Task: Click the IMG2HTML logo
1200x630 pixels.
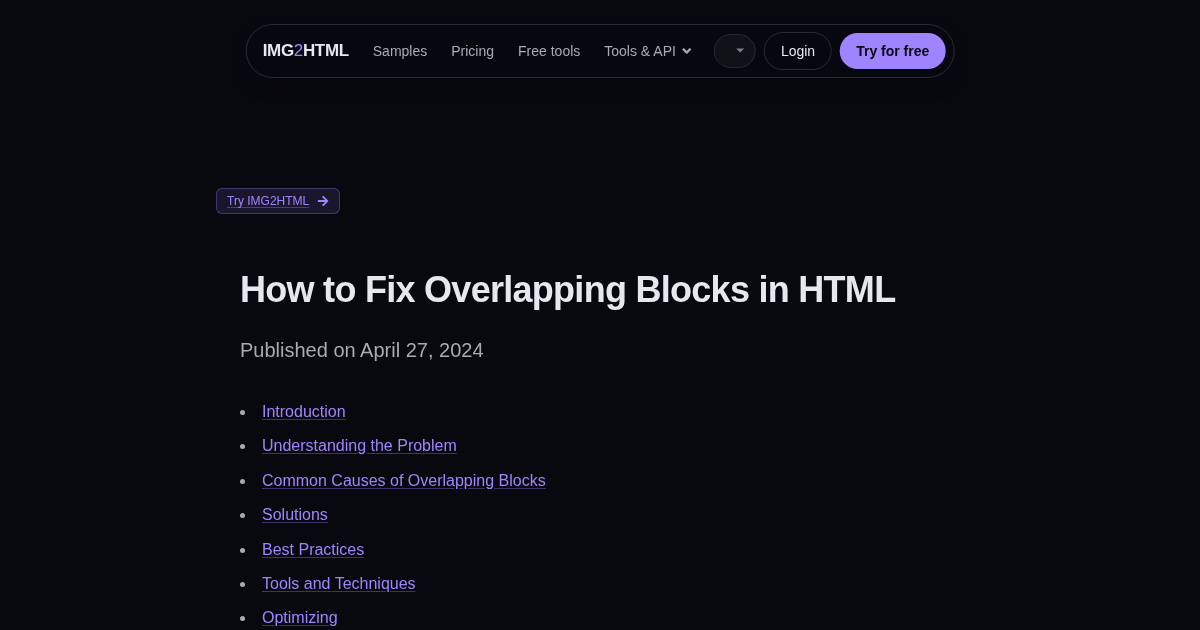Action: [305, 51]
